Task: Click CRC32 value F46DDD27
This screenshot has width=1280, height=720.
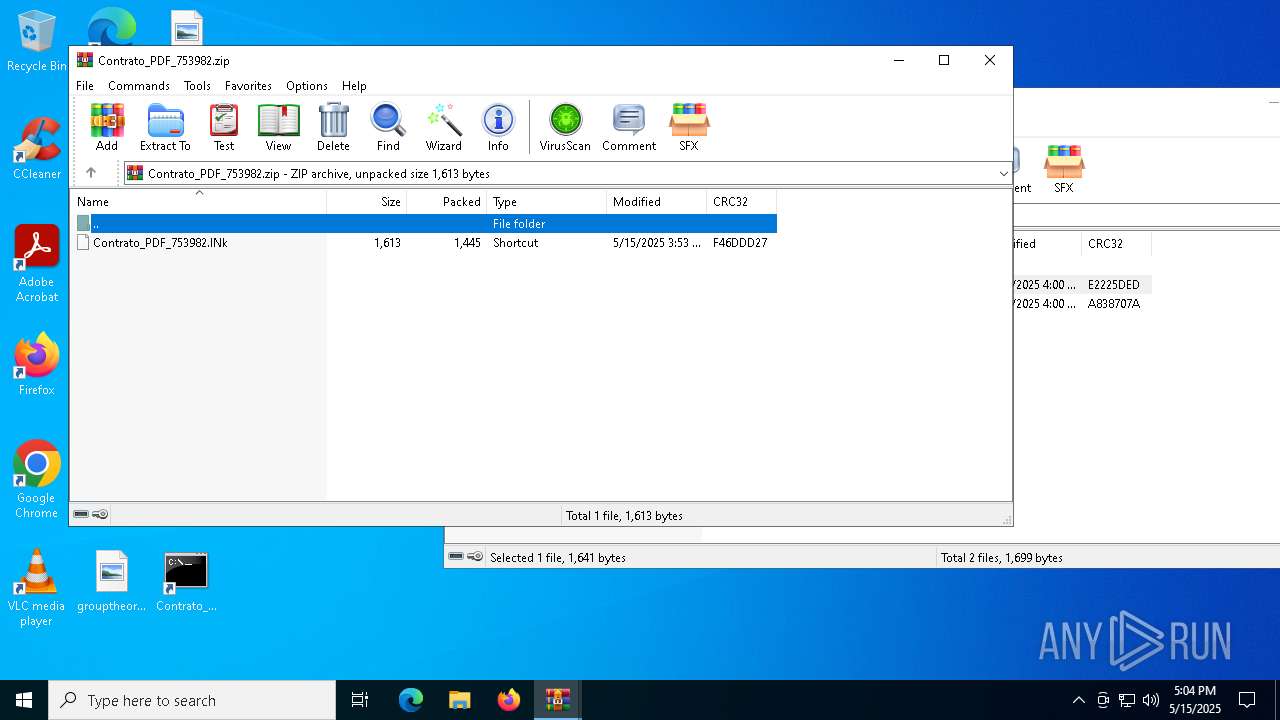Action: point(740,243)
